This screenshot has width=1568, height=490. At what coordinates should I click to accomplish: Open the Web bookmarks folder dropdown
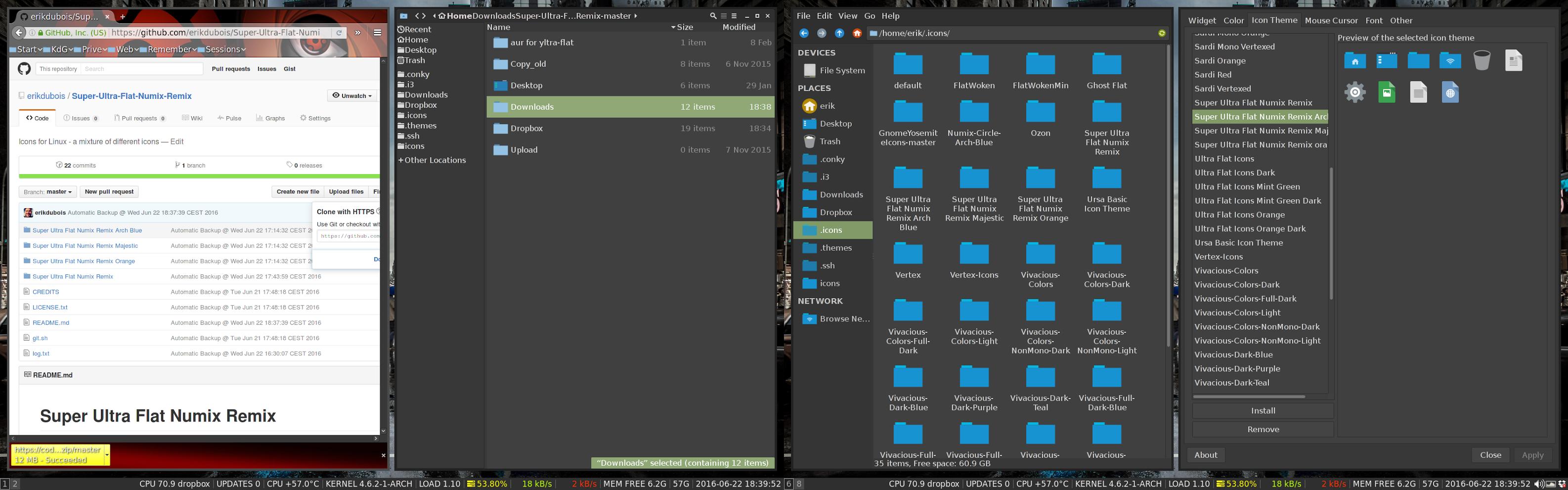click(x=124, y=49)
